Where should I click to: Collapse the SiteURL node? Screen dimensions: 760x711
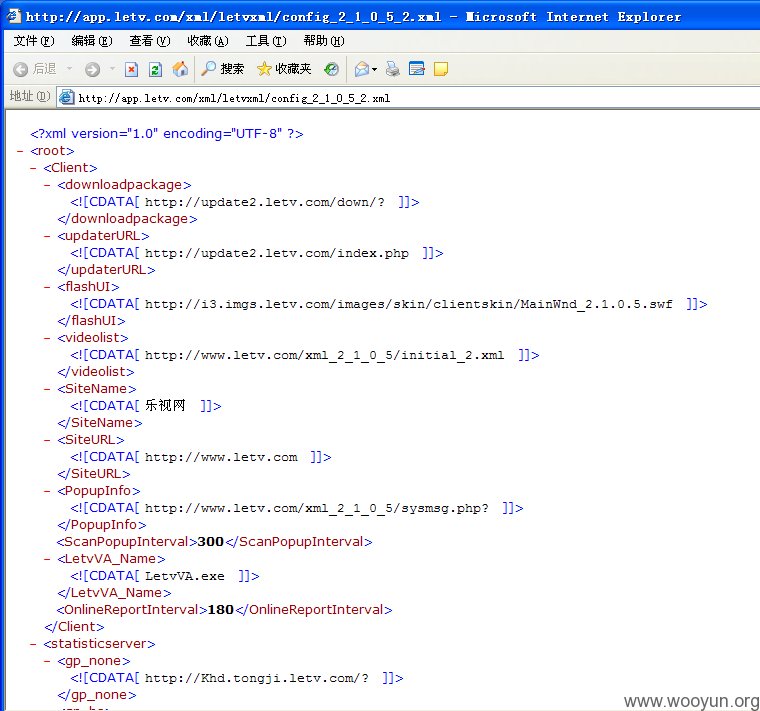tap(47, 440)
